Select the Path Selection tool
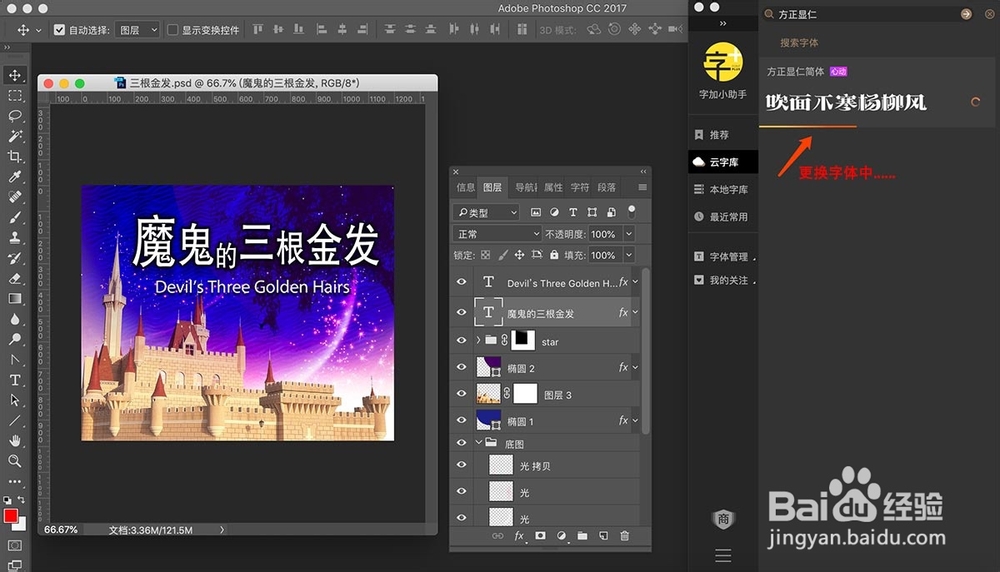 pyautogui.click(x=15, y=400)
